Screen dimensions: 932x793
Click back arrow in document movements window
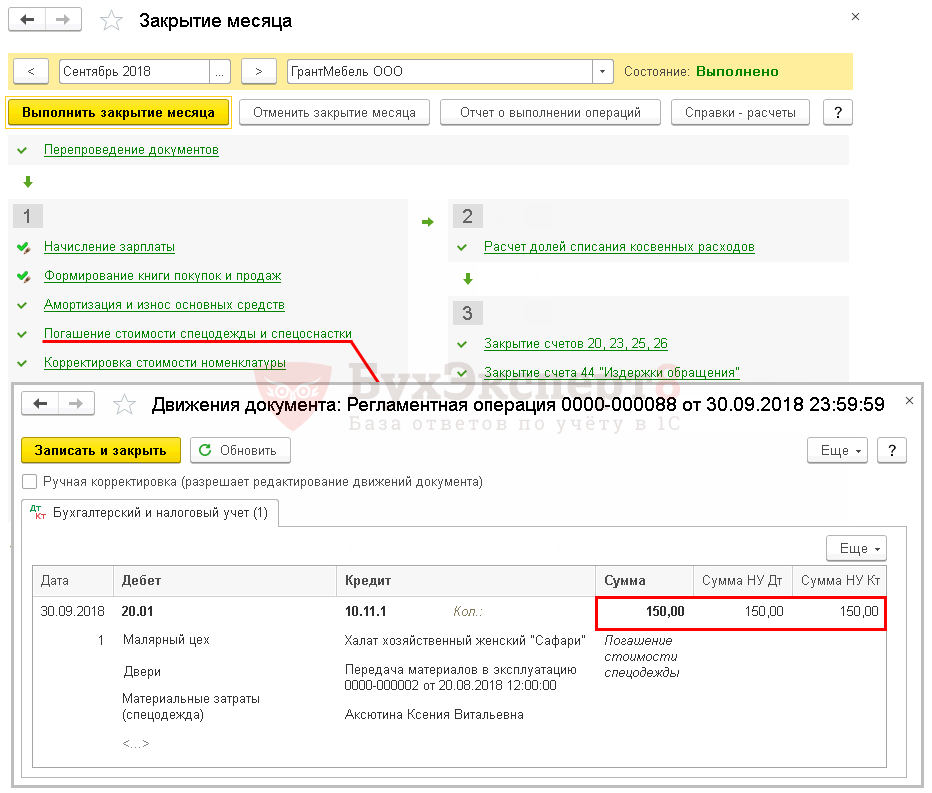click(x=41, y=403)
